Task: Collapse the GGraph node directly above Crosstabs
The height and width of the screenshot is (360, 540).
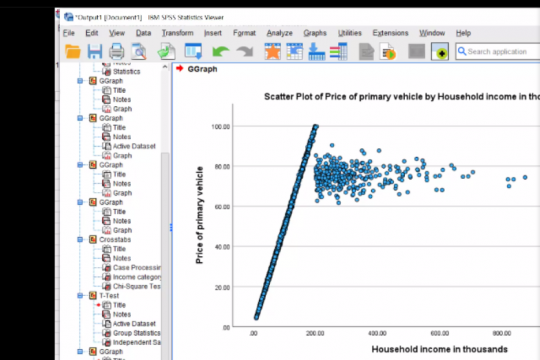Action: [80, 202]
